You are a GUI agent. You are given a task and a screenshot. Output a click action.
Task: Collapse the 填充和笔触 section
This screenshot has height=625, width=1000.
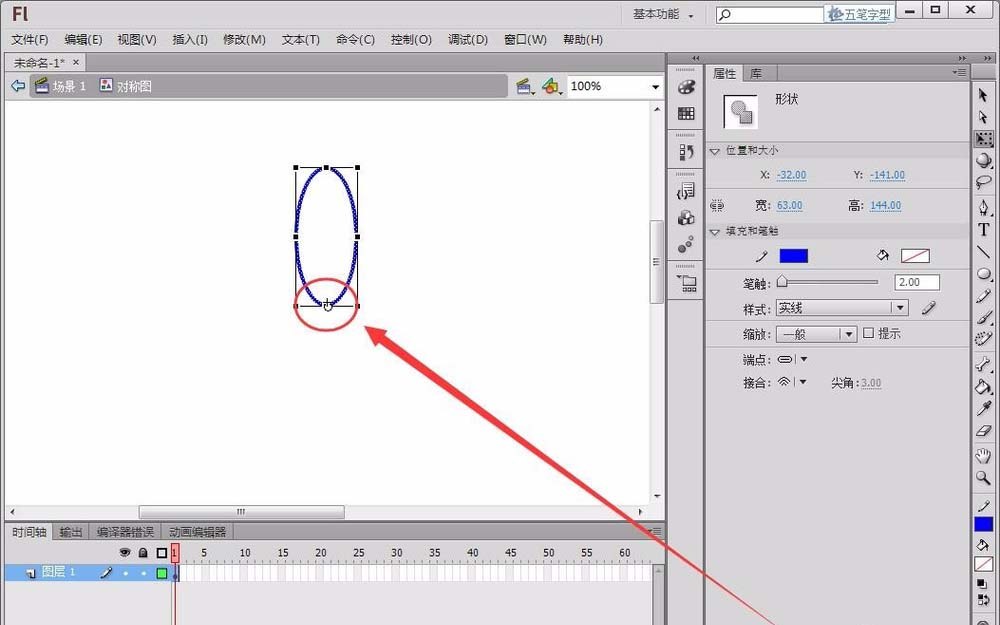click(714, 232)
